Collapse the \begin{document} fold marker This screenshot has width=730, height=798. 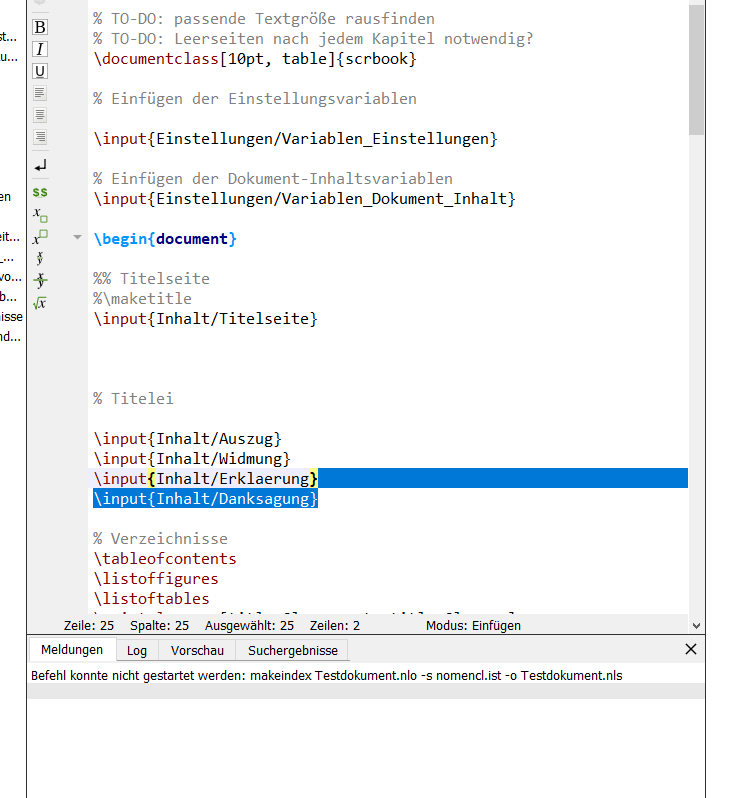[77, 239]
